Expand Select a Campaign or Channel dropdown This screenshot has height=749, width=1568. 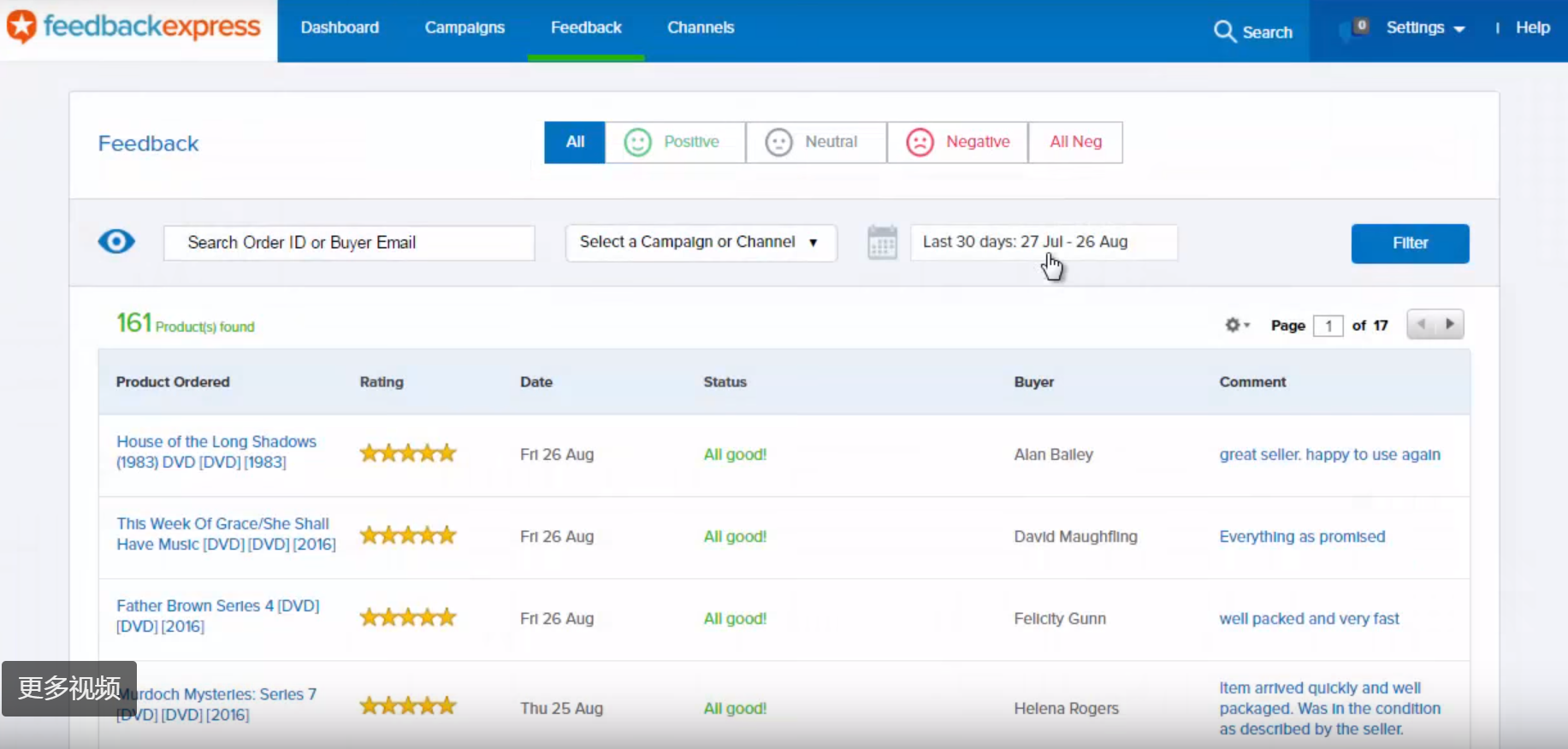pyautogui.click(x=700, y=243)
